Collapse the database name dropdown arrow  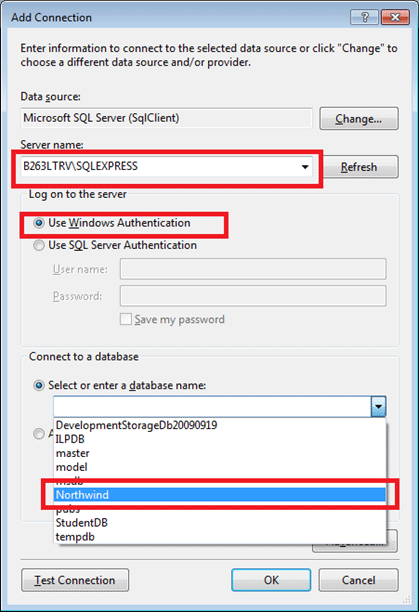point(378,406)
